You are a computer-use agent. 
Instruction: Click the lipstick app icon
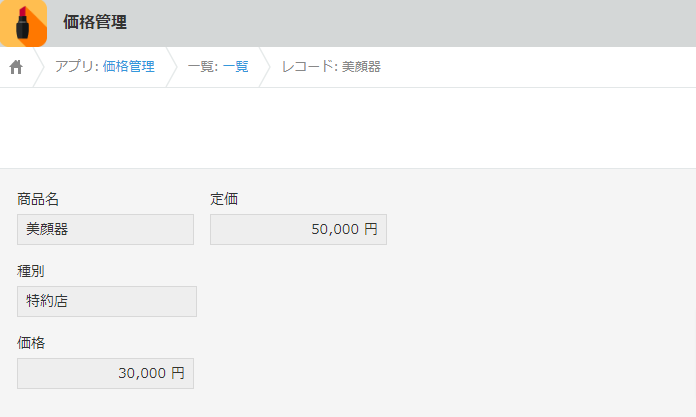click(23, 23)
